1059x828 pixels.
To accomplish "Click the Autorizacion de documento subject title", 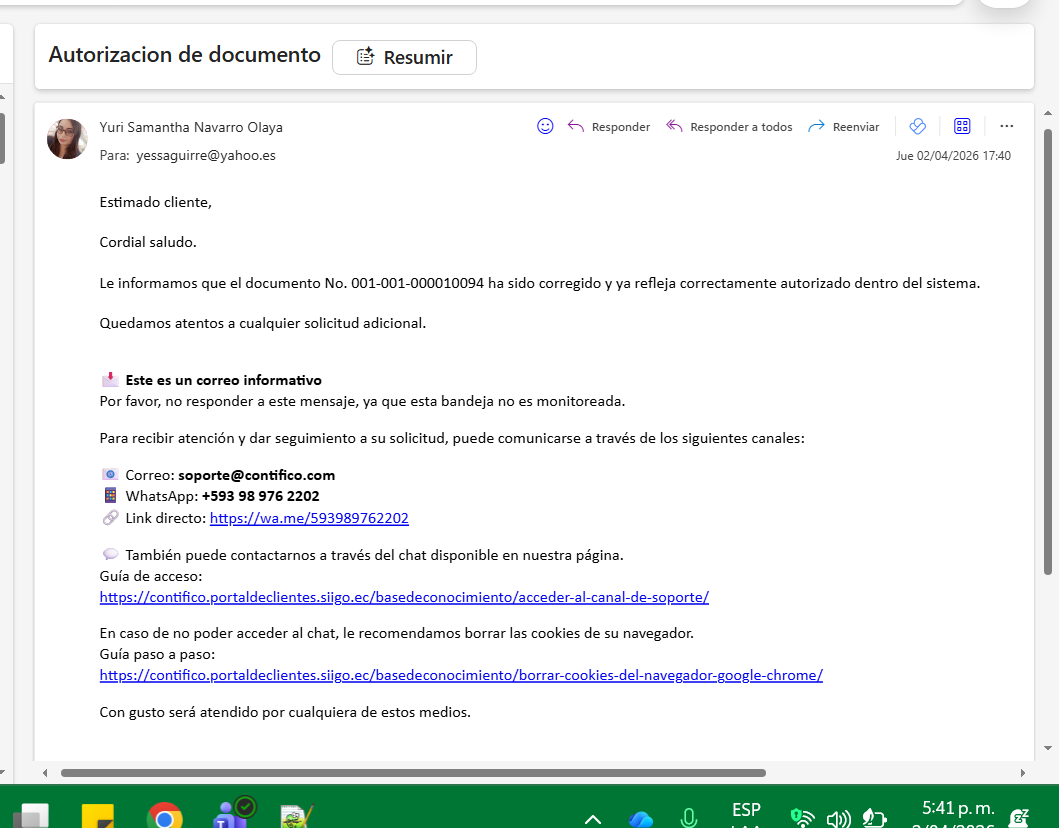I will (x=184, y=55).
